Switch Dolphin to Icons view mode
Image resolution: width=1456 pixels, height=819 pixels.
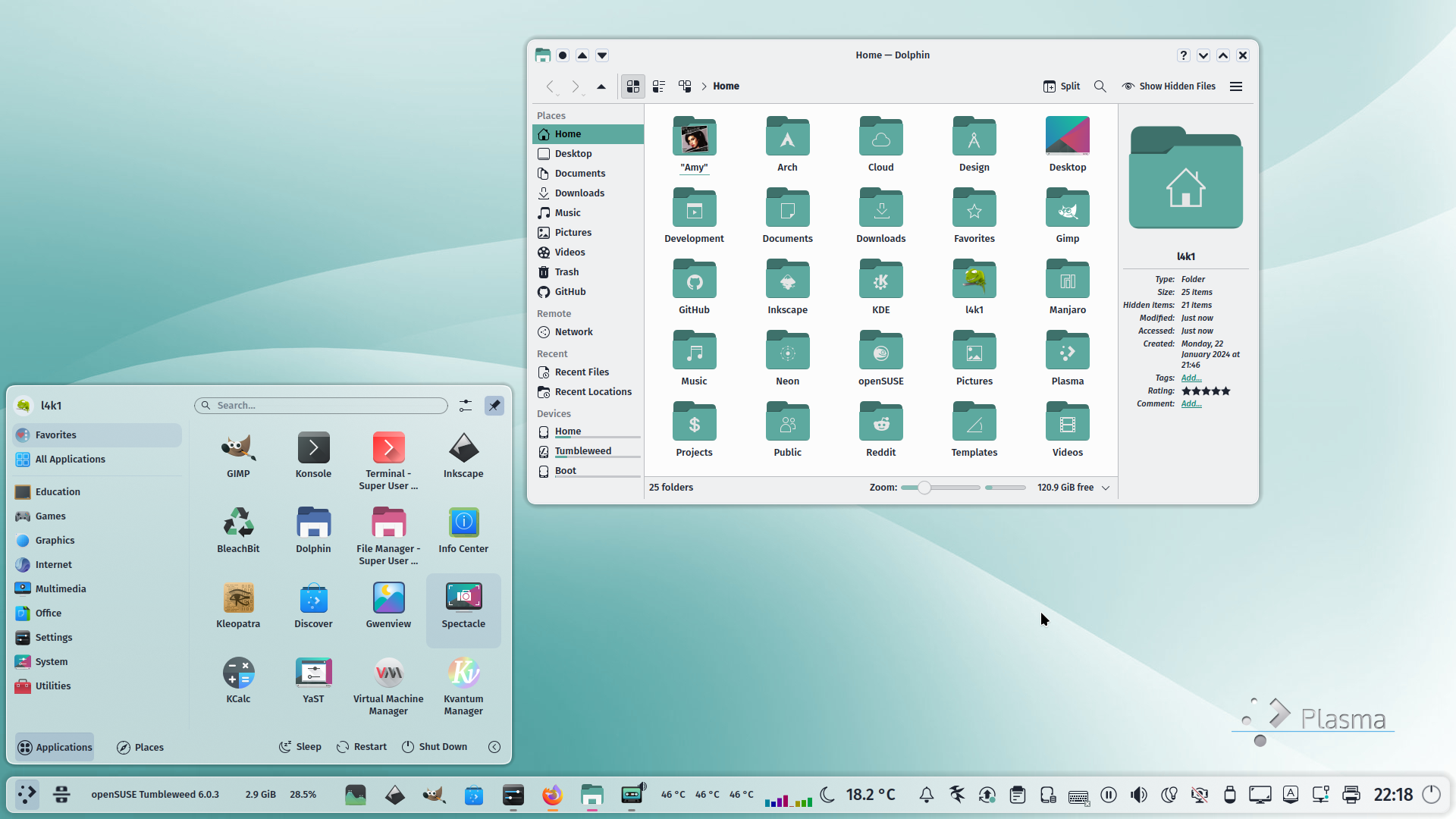(633, 86)
